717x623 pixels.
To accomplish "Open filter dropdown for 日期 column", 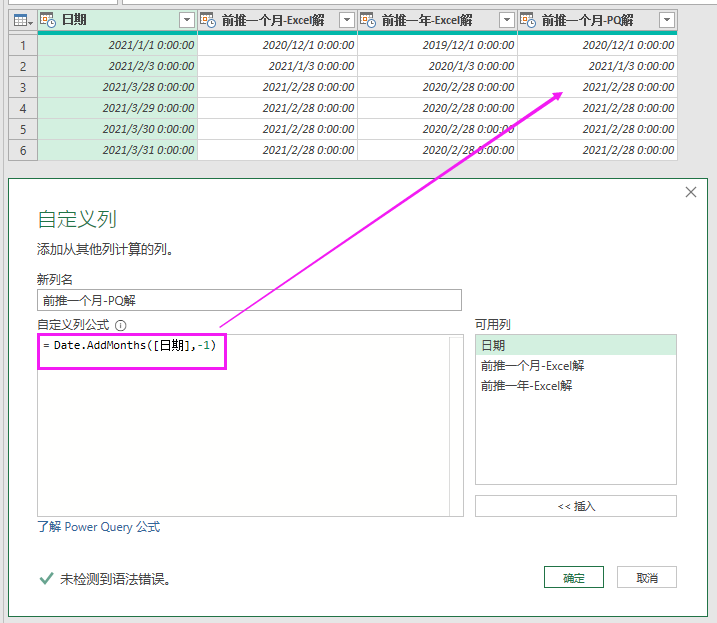I will coord(187,20).
